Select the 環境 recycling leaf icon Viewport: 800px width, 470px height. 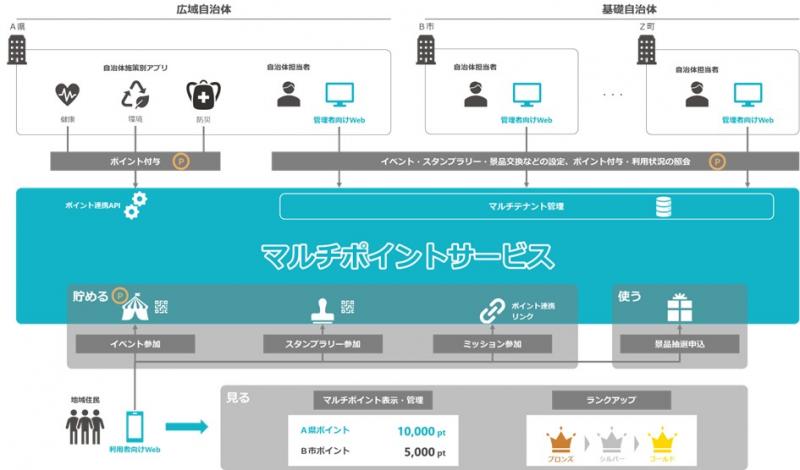click(x=134, y=95)
